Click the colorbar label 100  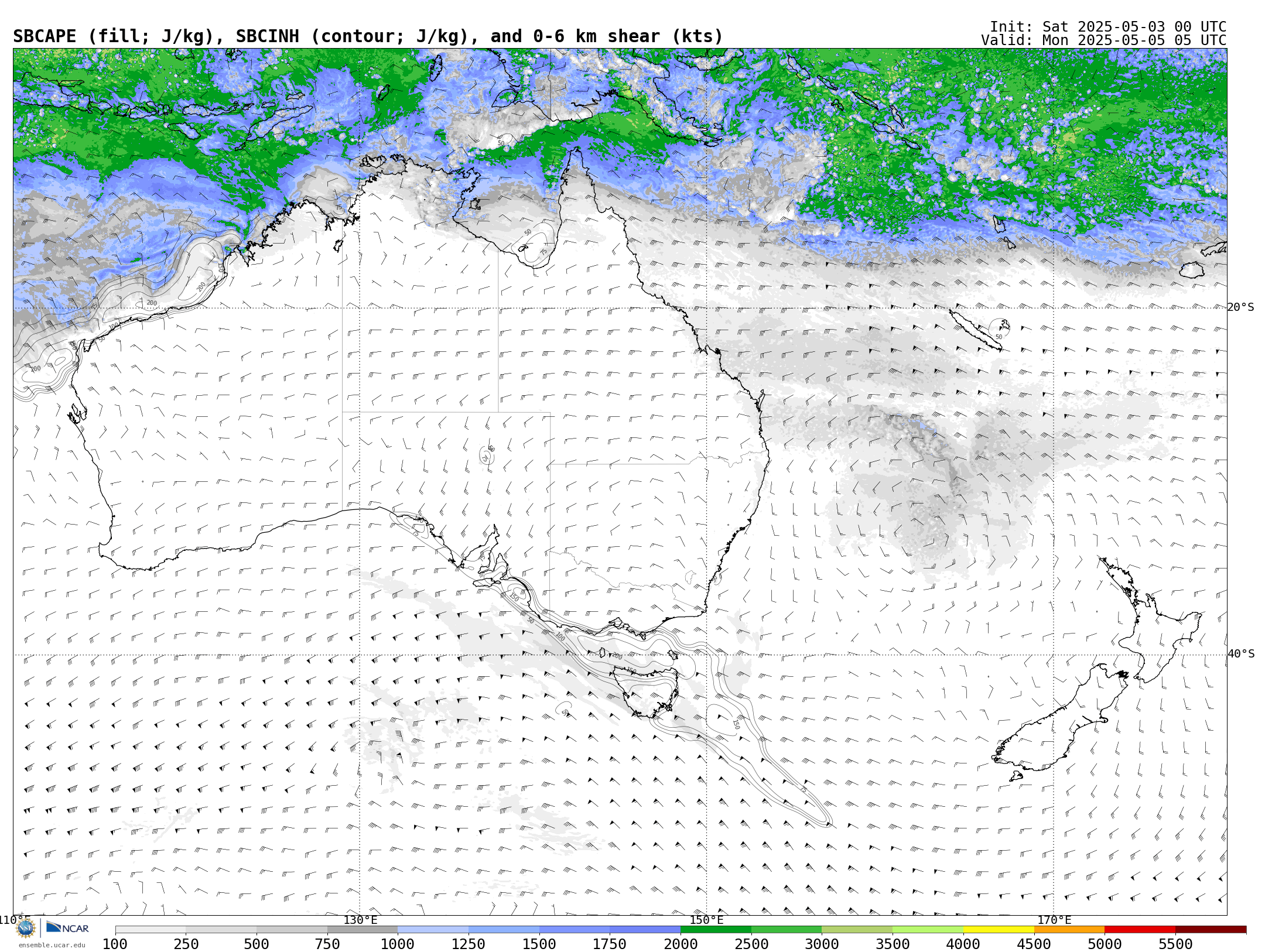(115, 944)
